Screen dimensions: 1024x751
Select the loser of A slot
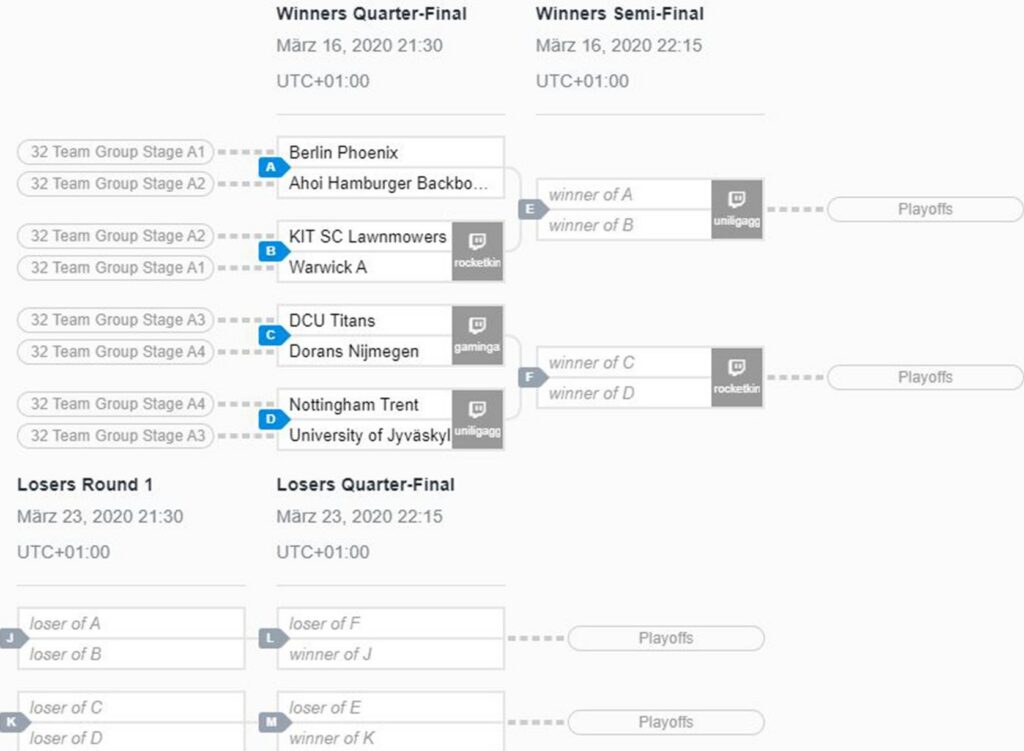(131, 624)
